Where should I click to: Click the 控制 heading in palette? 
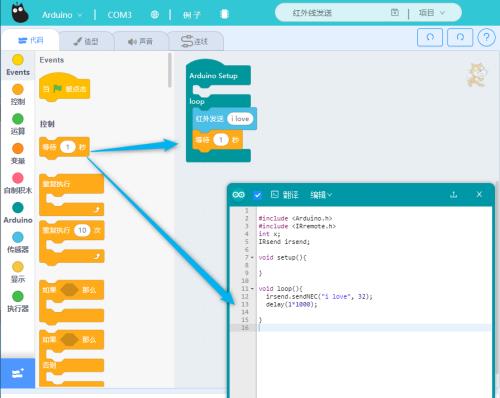pyautogui.click(x=47, y=124)
